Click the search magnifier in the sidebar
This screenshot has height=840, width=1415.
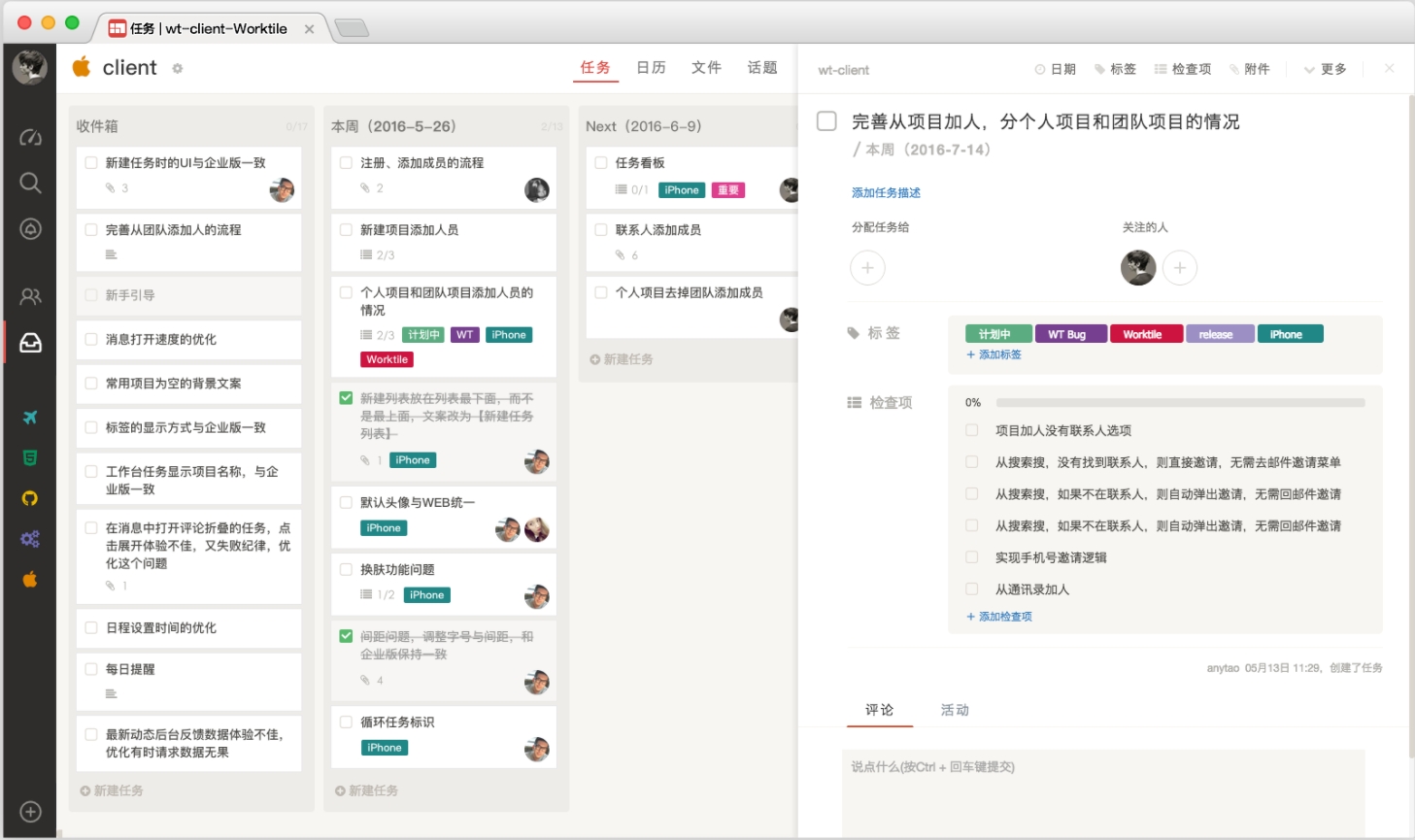(x=30, y=183)
